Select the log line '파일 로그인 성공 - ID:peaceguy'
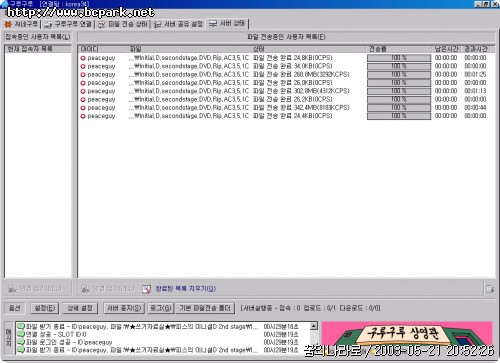Viewport: 500px width, 363px height. 69,342
